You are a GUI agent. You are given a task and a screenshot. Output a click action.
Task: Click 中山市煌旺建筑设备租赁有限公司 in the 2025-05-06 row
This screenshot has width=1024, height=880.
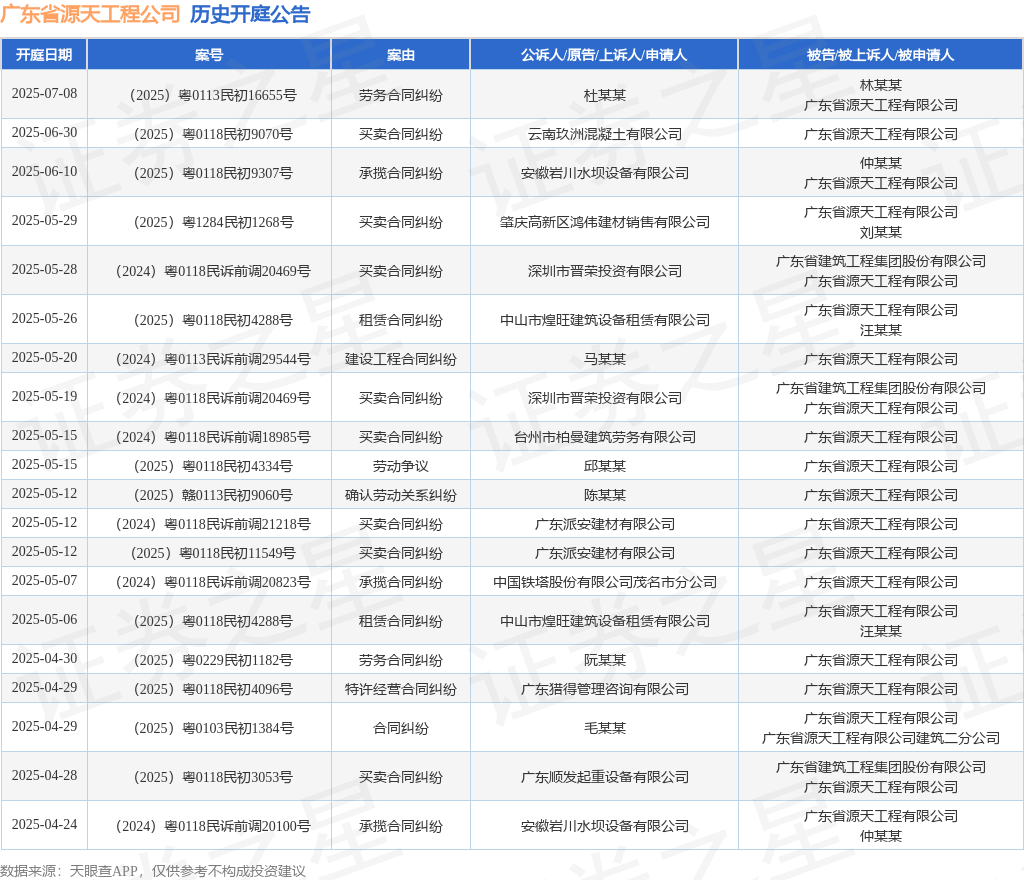[605, 621]
